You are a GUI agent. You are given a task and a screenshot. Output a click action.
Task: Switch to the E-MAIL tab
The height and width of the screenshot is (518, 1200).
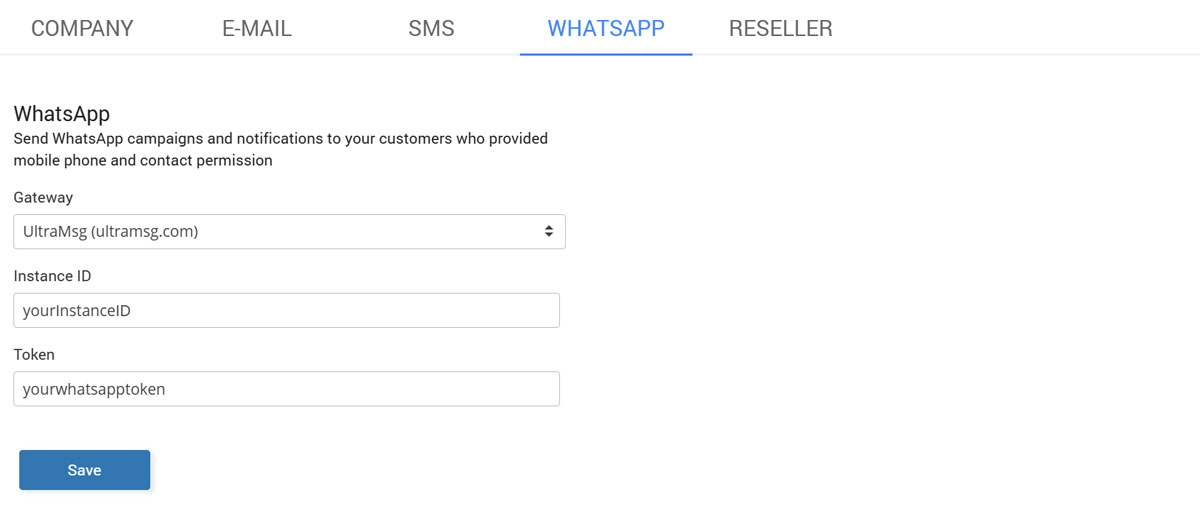click(x=257, y=28)
